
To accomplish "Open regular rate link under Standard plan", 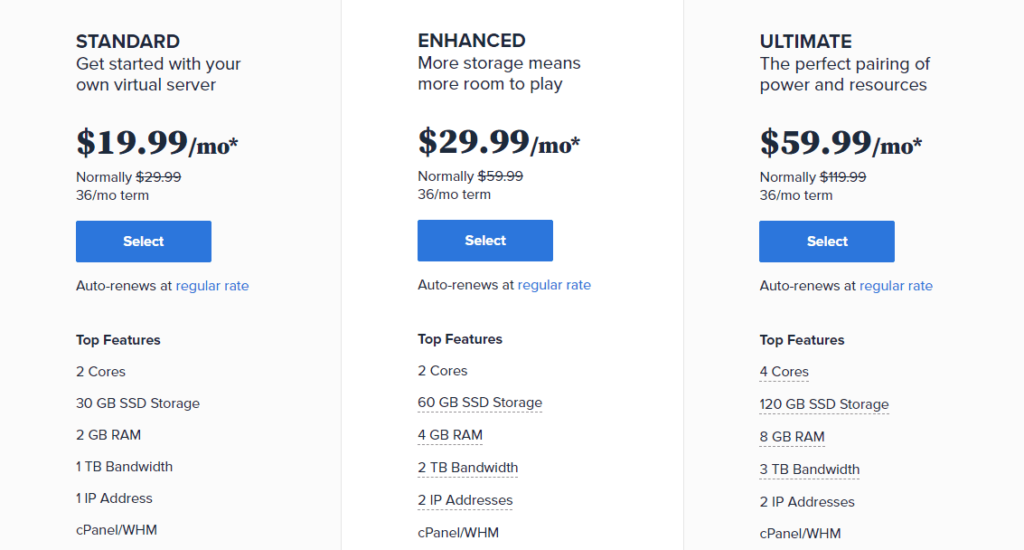I will (212, 286).
